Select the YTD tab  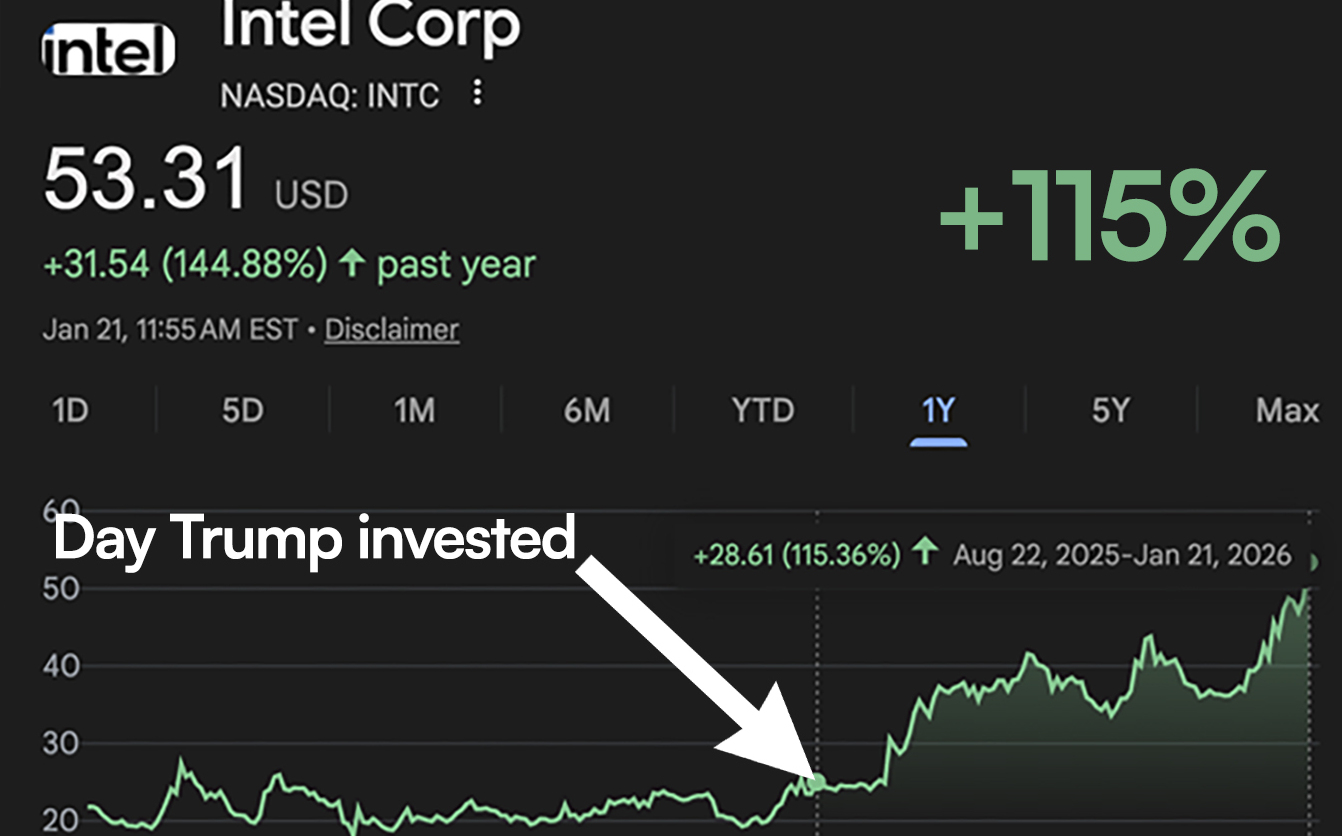click(763, 410)
